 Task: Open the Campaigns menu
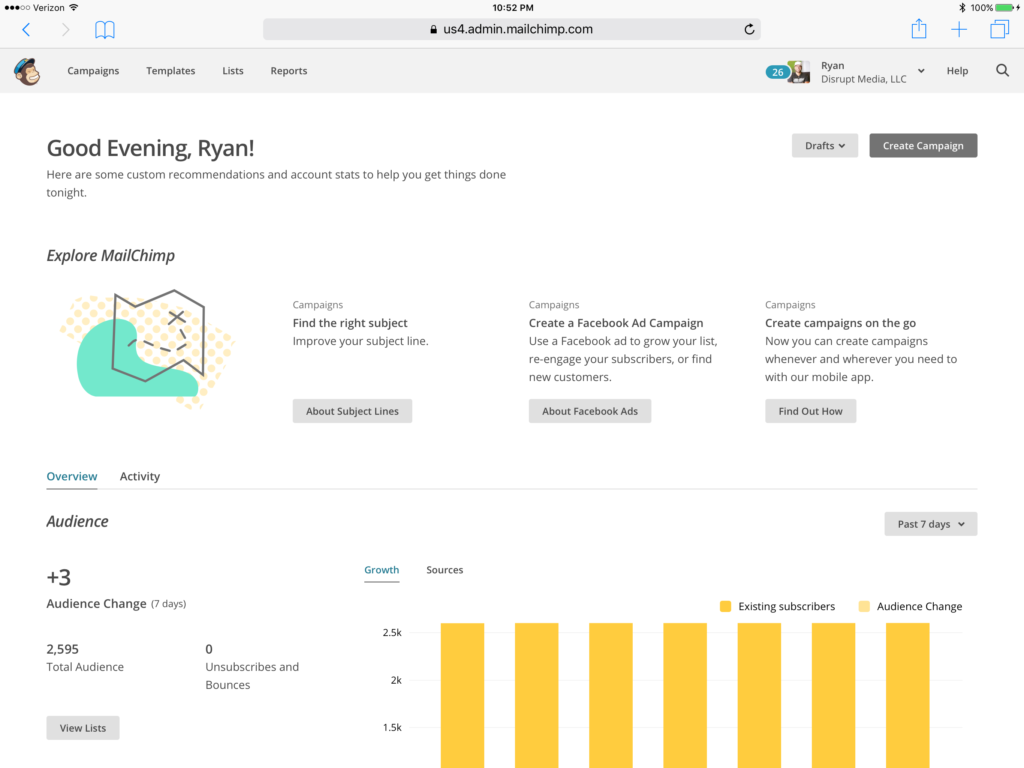point(93,71)
